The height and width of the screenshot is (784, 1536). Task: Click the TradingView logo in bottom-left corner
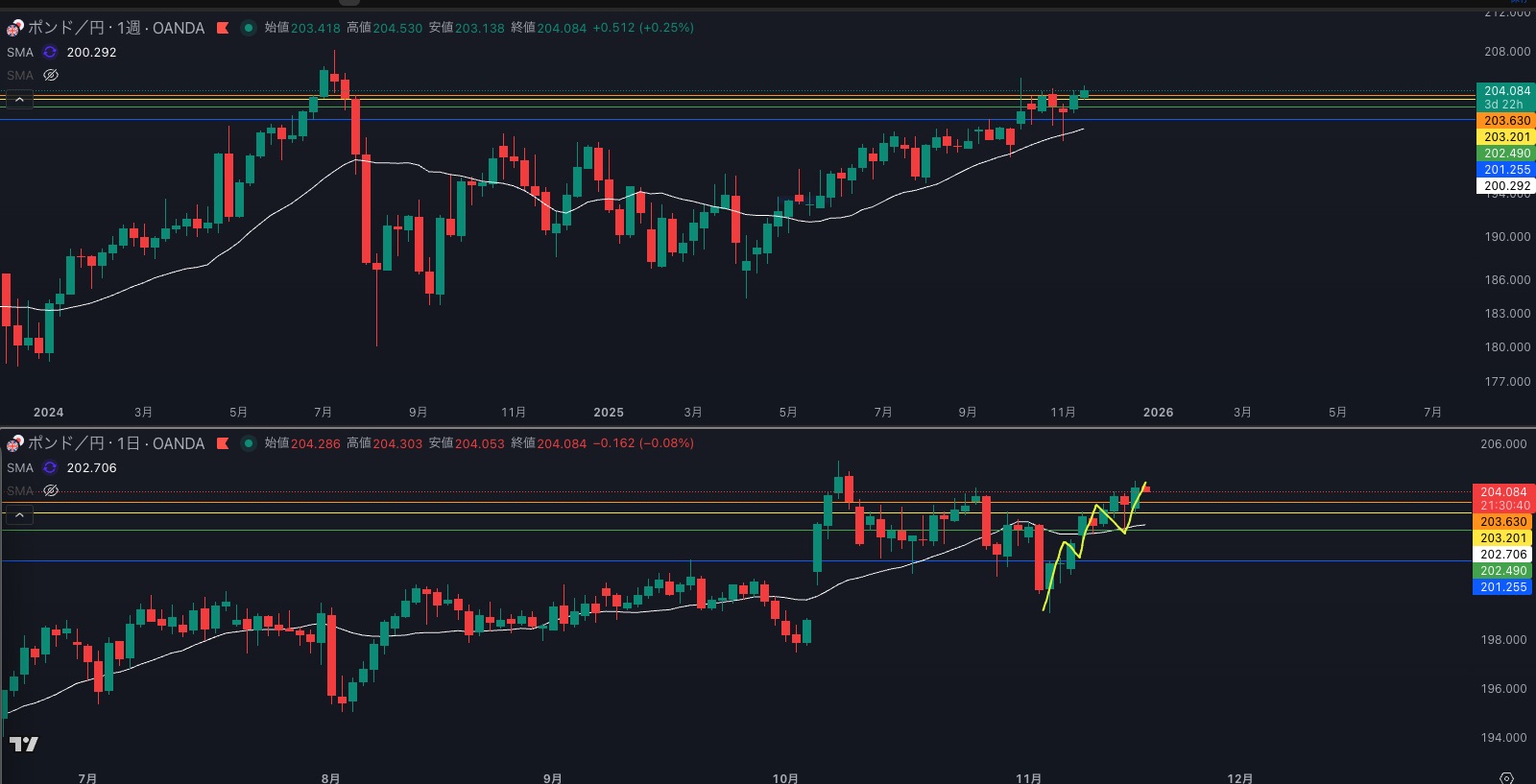24,744
